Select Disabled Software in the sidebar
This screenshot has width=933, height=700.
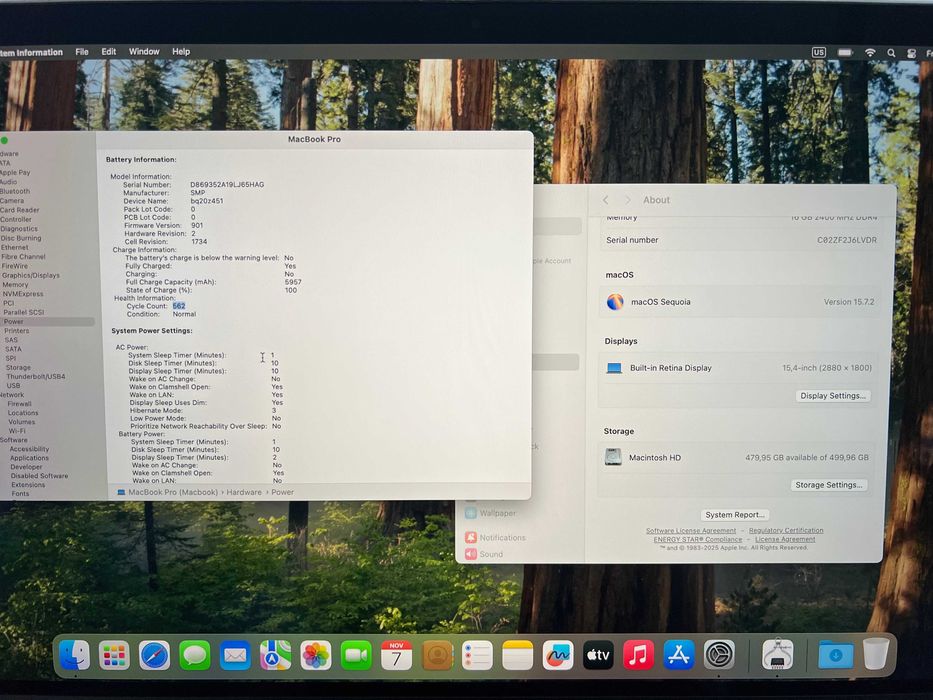pos(39,476)
